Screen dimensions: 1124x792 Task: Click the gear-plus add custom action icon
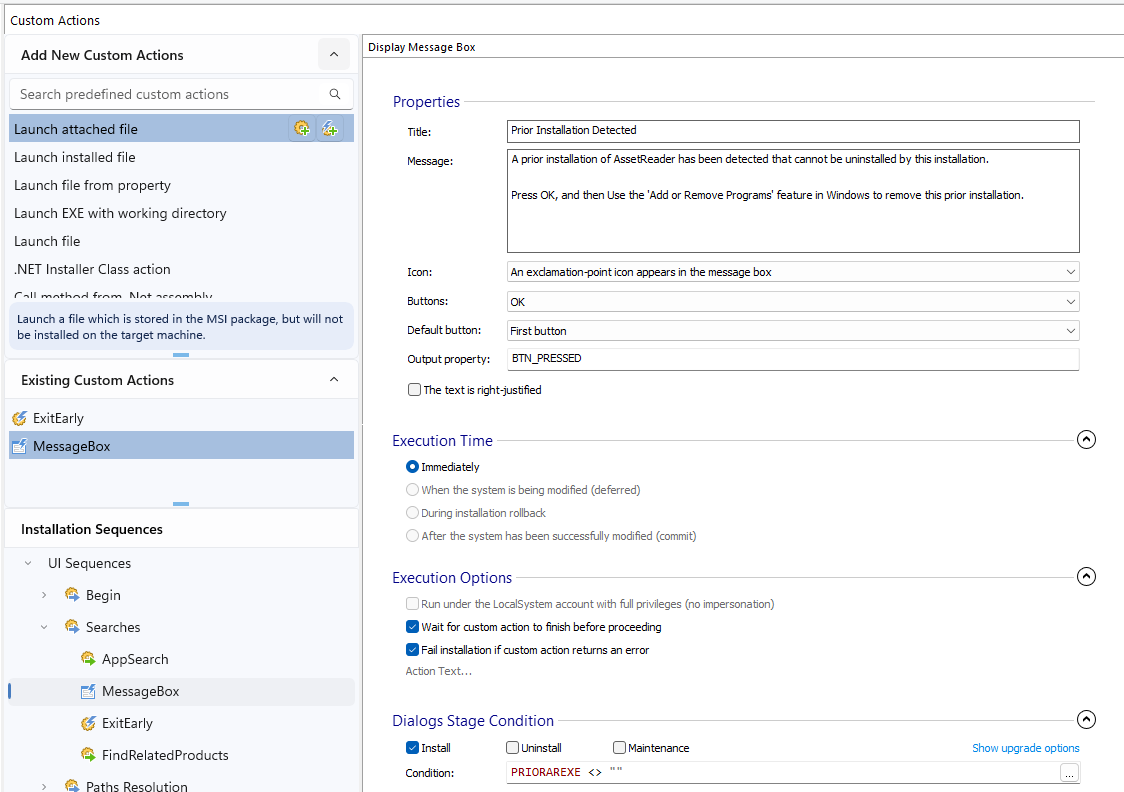coord(302,128)
